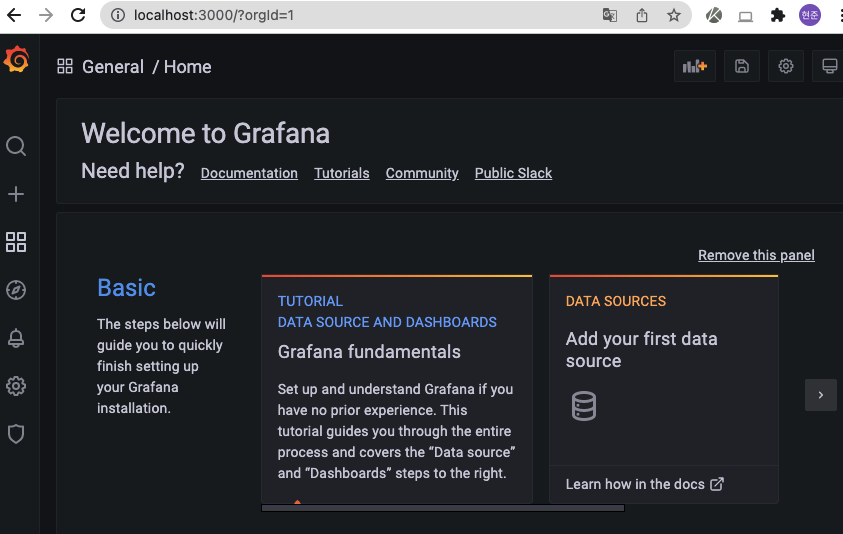Click the Save dashboard disk icon

pyautogui.click(x=742, y=66)
